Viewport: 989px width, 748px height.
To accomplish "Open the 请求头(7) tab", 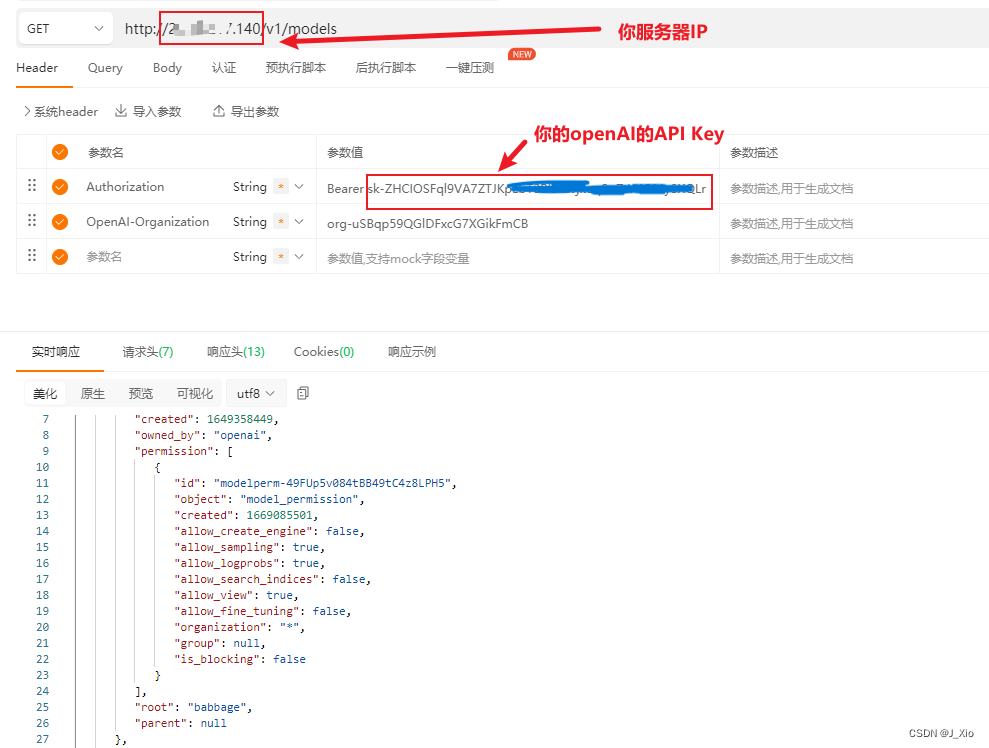I will pyautogui.click(x=148, y=352).
